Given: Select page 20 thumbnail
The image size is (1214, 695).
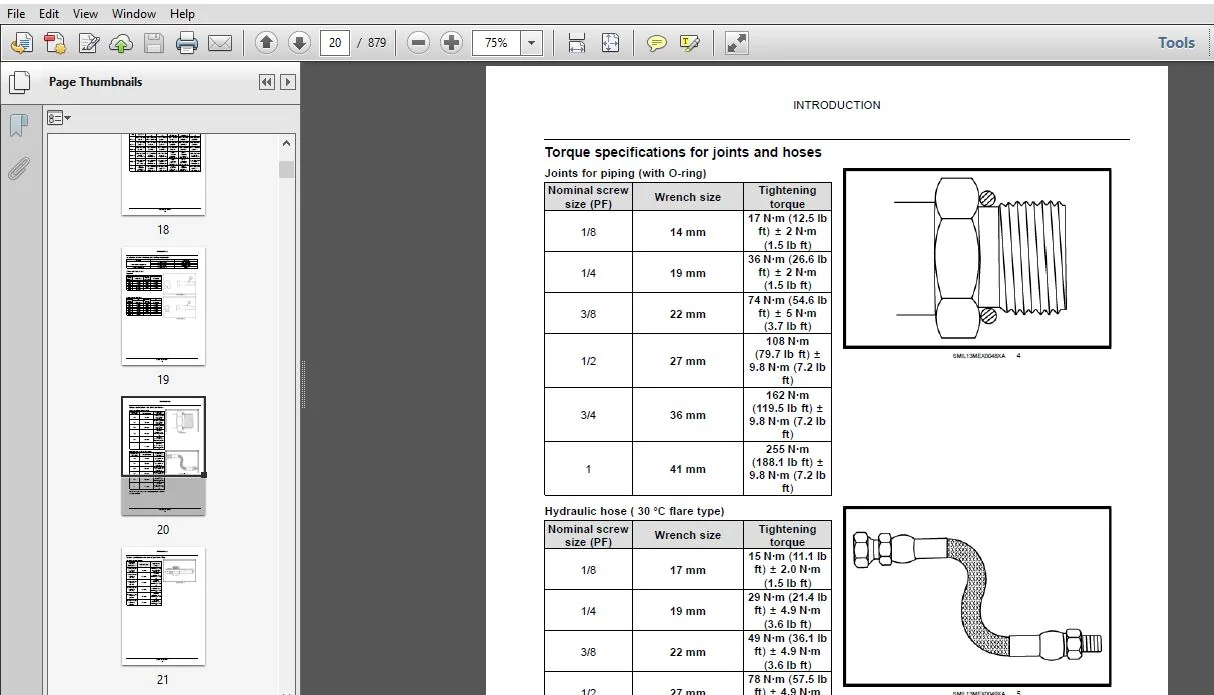Looking at the screenshot, I should point(163,456).
